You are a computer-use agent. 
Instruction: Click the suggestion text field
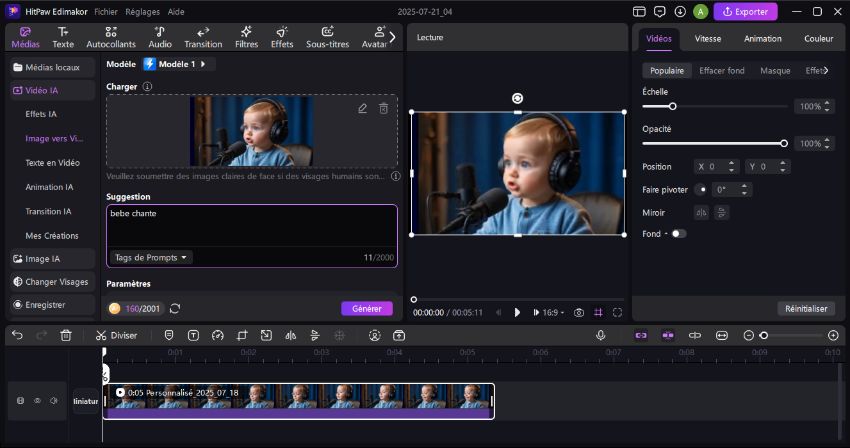click(x=252, y=226)
